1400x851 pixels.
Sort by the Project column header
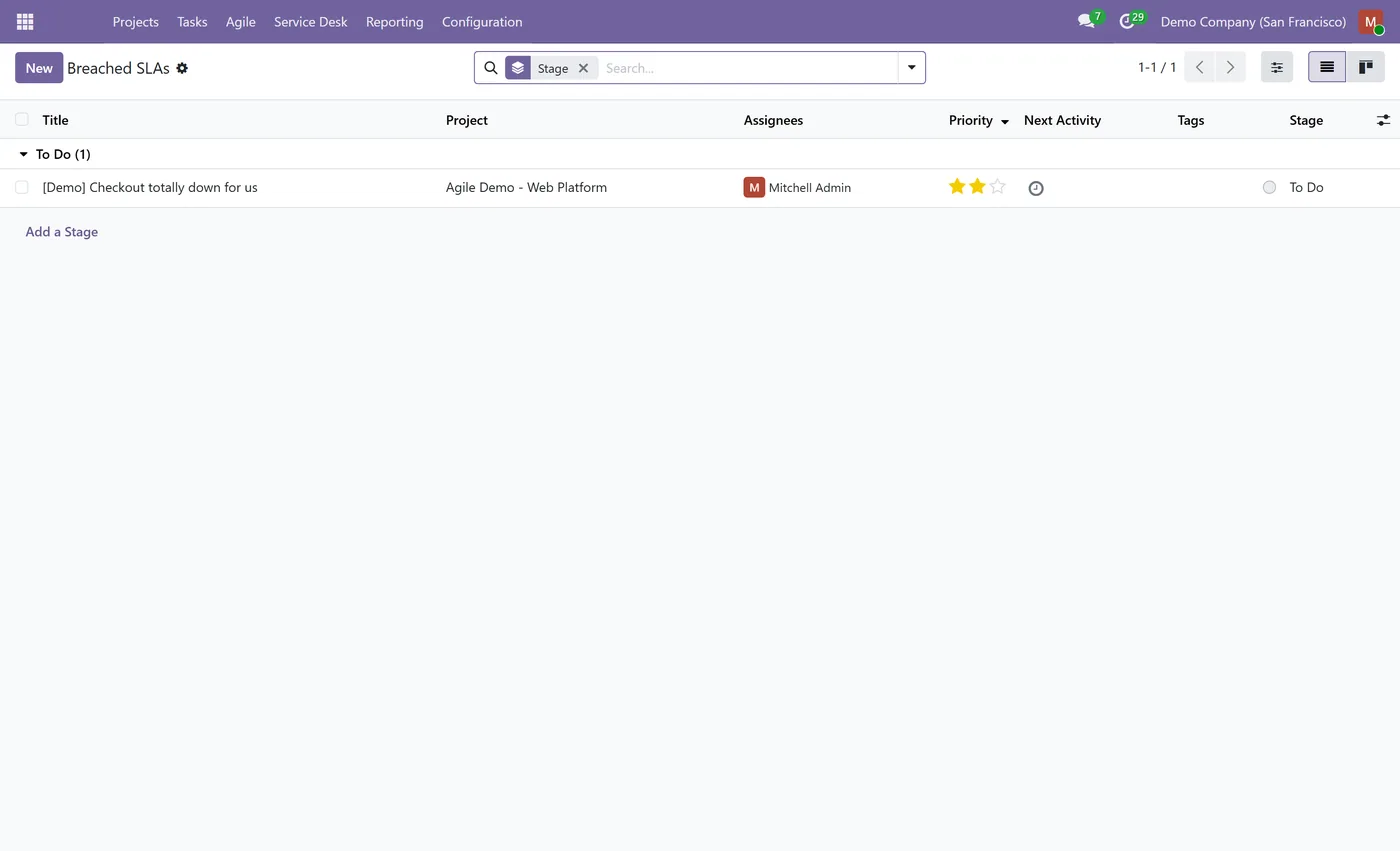pos(467,120)
